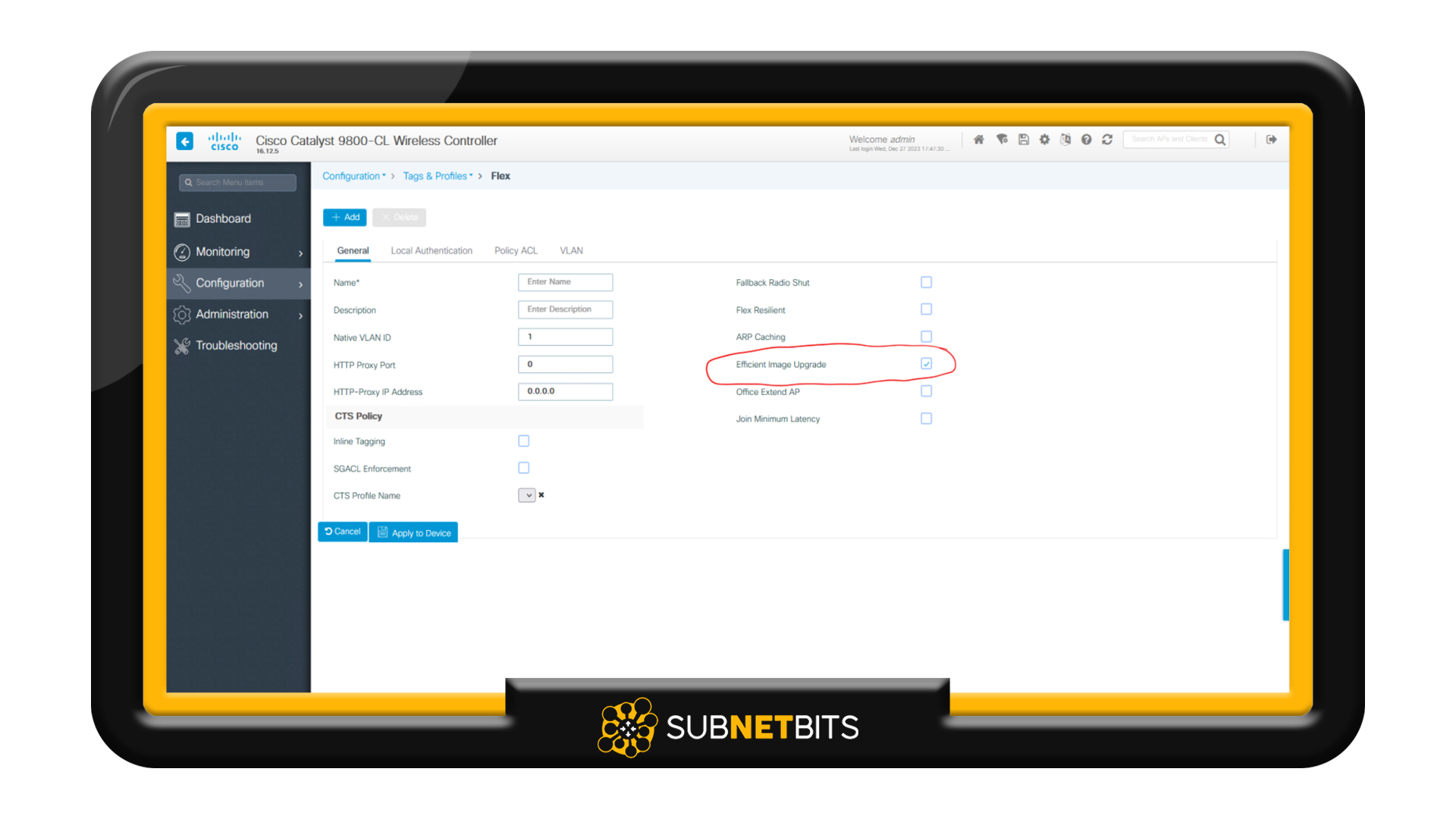Click the Native VLAN ID field
Viewport: 1456px width, 819px height.
click(565, 337)
